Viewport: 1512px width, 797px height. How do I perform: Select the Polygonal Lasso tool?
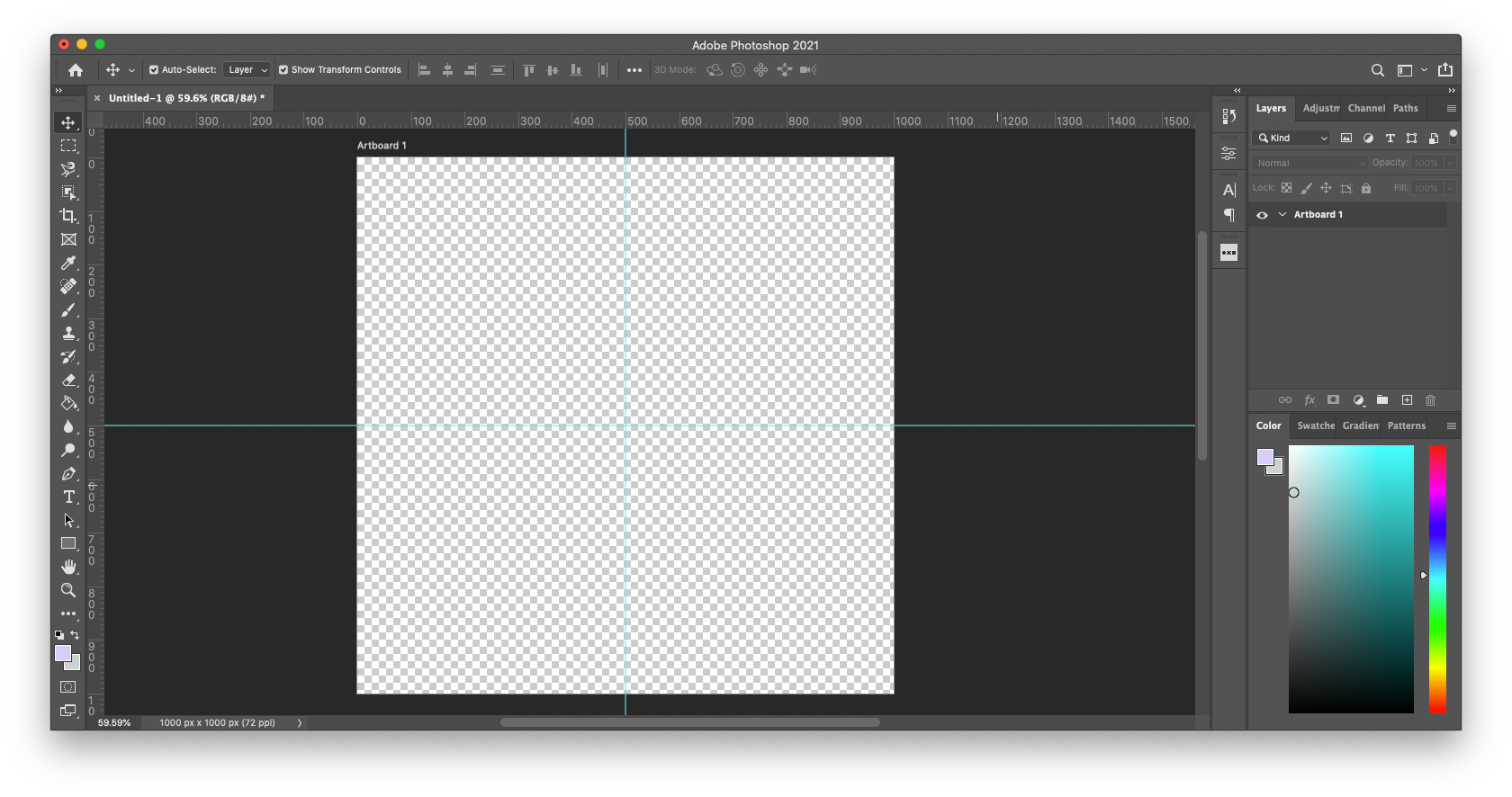point(68,169)
